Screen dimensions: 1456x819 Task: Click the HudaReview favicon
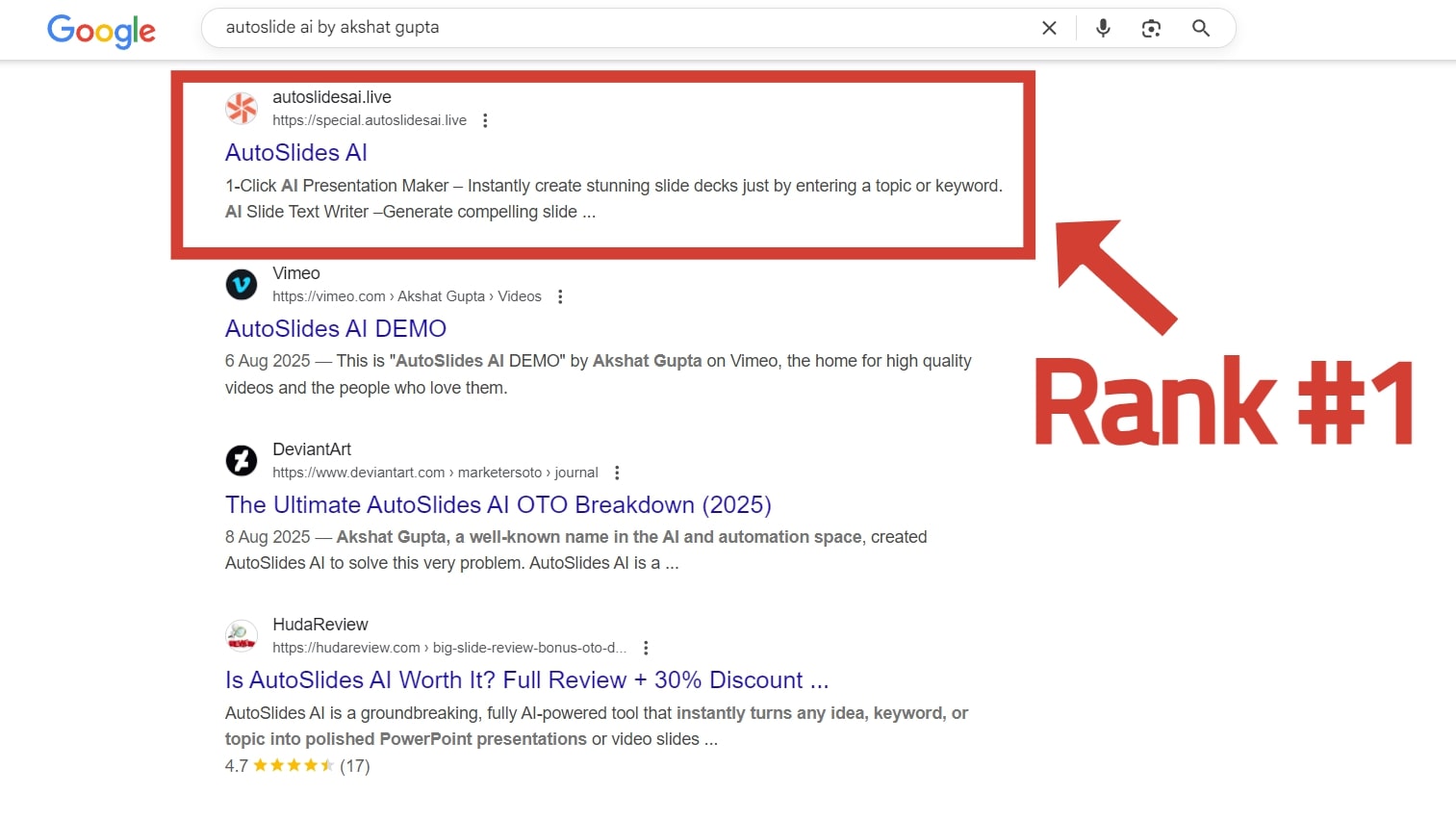pos(242,636)
